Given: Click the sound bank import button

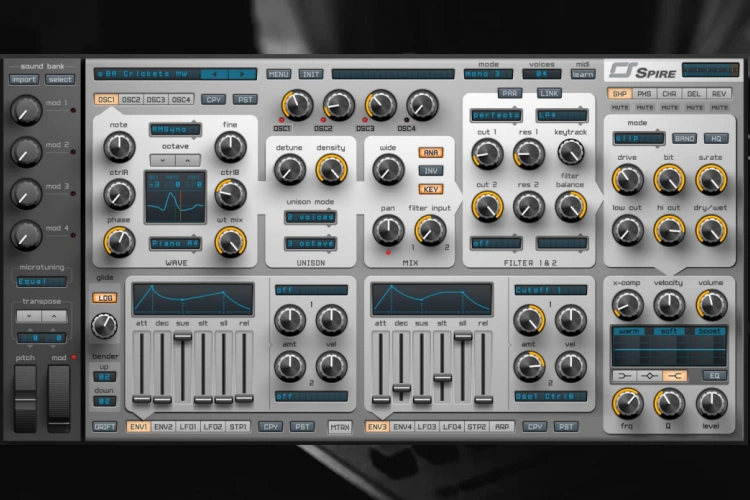Looking at the screenshot, I should point(23,79).
